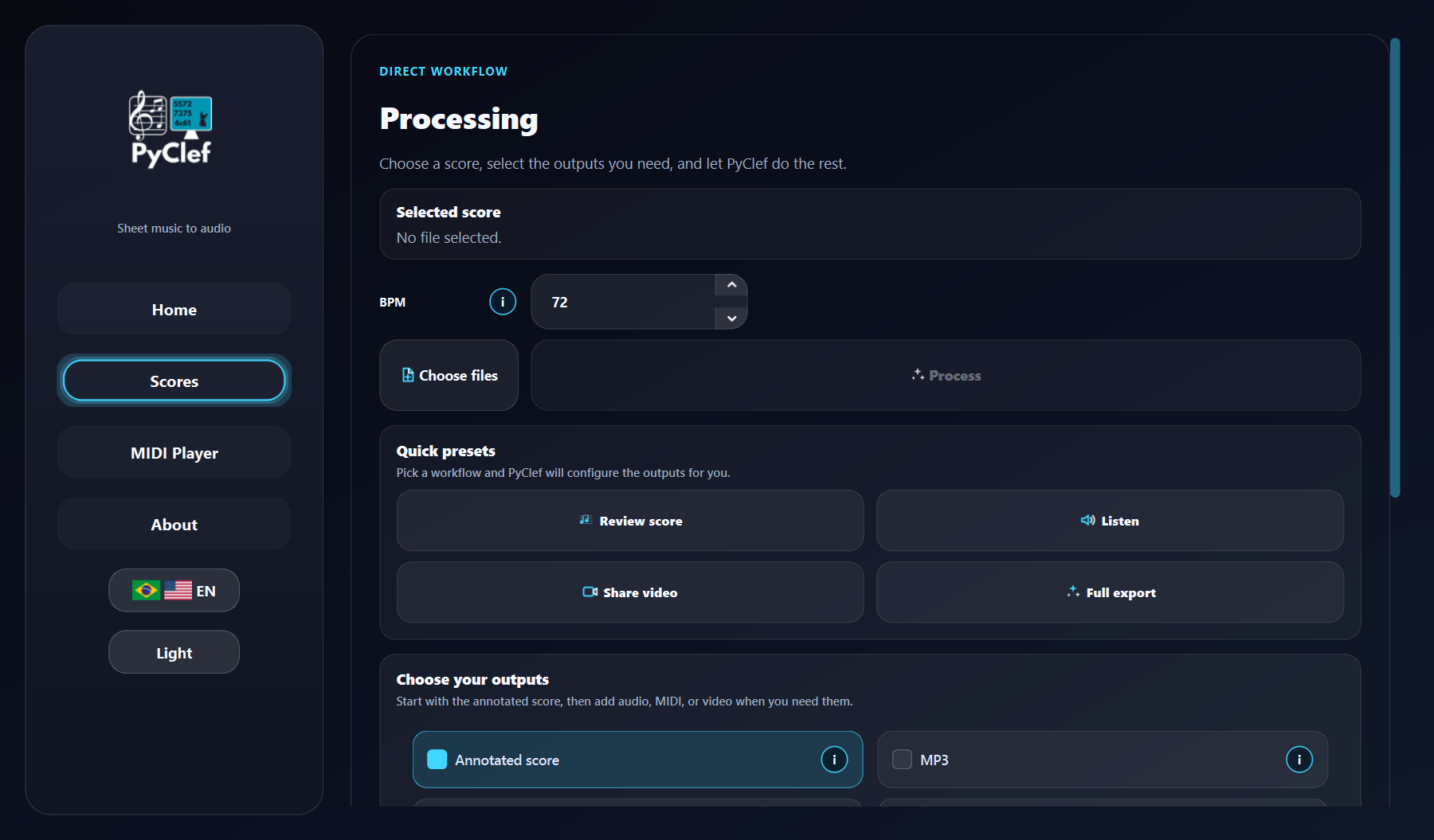1434x840 pixels.
Task: Show info for MP3 output
Action: 1299,760
